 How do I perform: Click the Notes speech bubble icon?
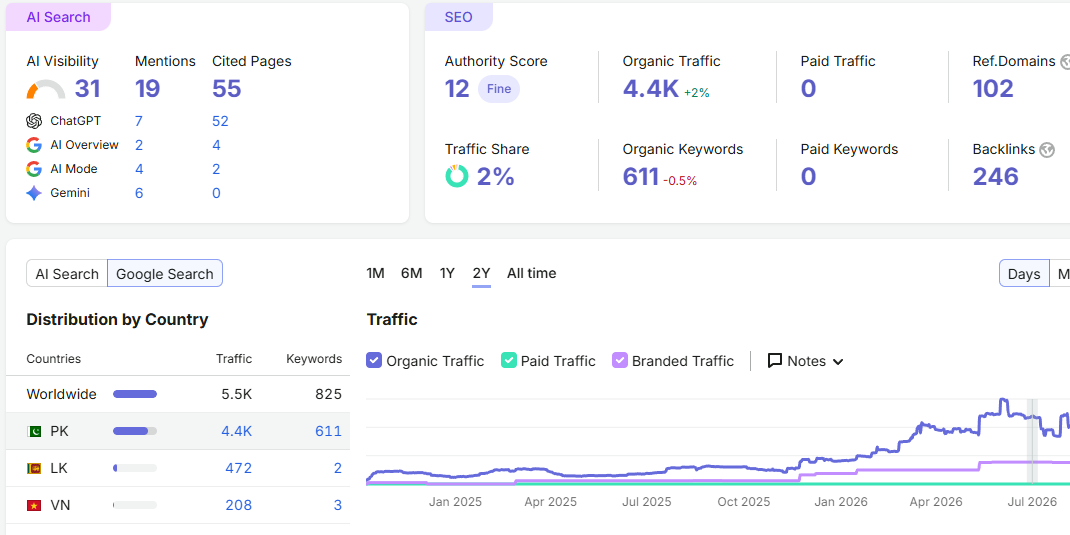coord(775,360)
